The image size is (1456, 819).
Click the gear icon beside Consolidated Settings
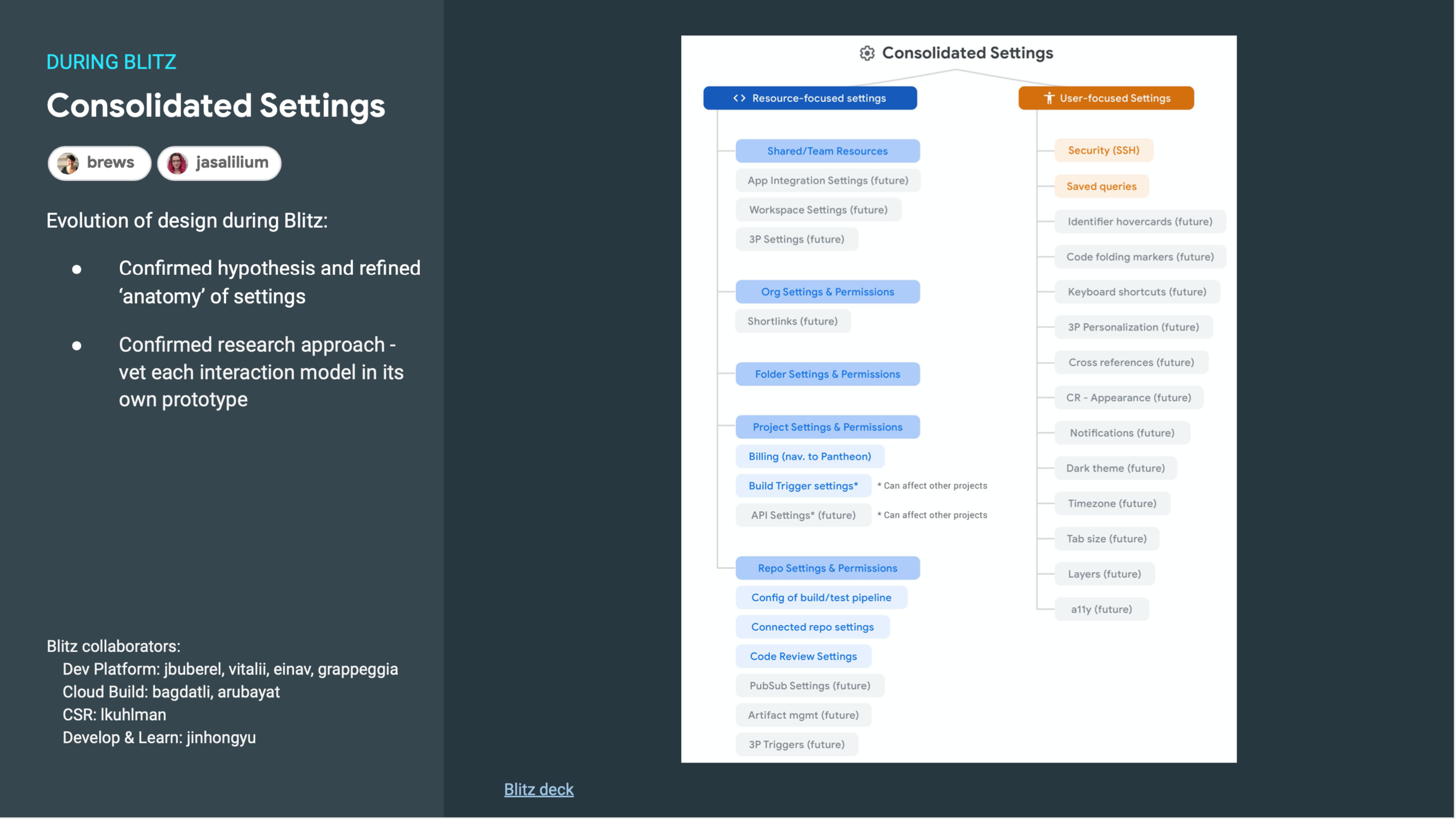click(x=867, y=54)
